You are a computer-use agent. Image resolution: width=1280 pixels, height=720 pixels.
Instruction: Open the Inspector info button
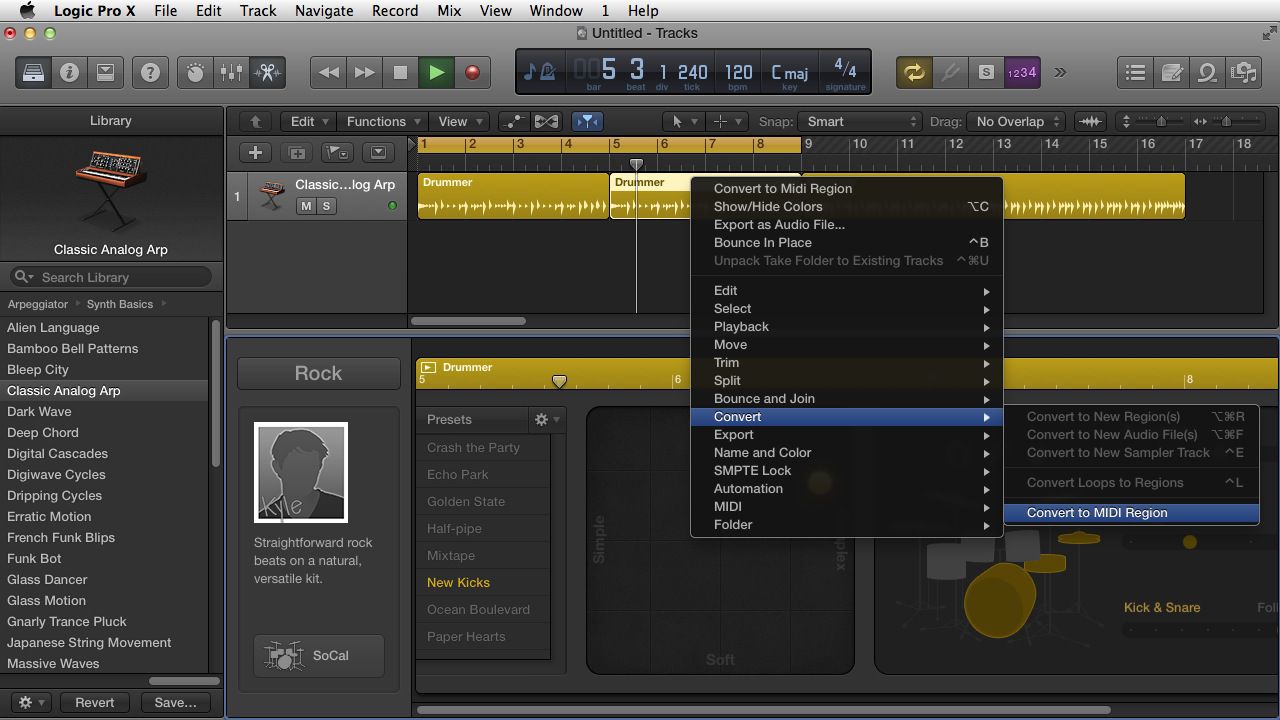69,72
